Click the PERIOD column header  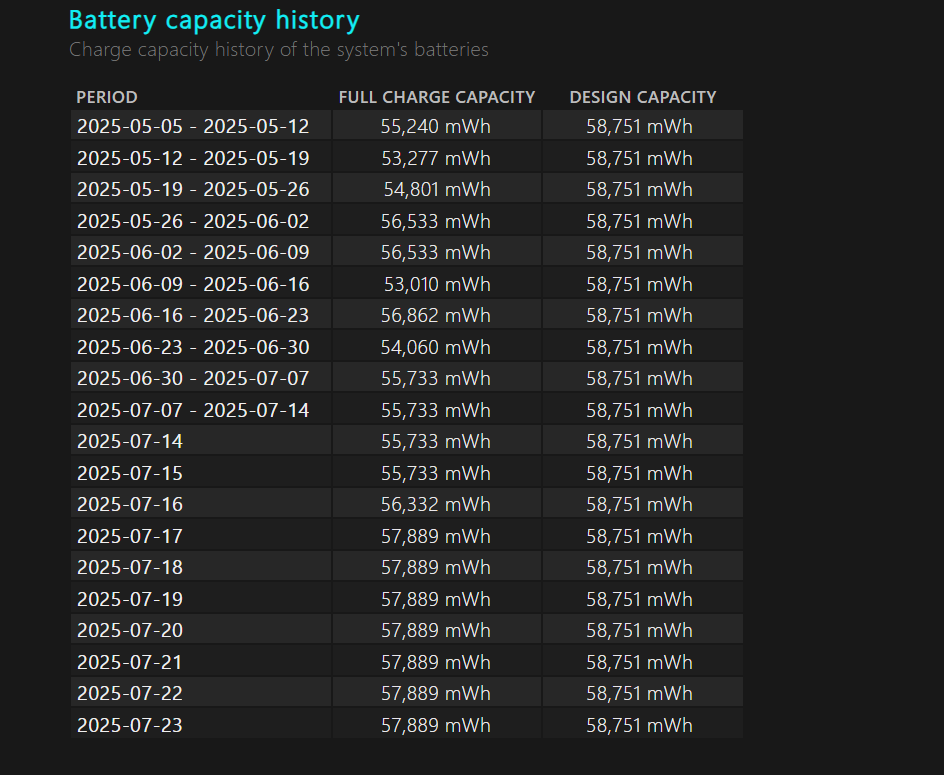pos(107,97)
